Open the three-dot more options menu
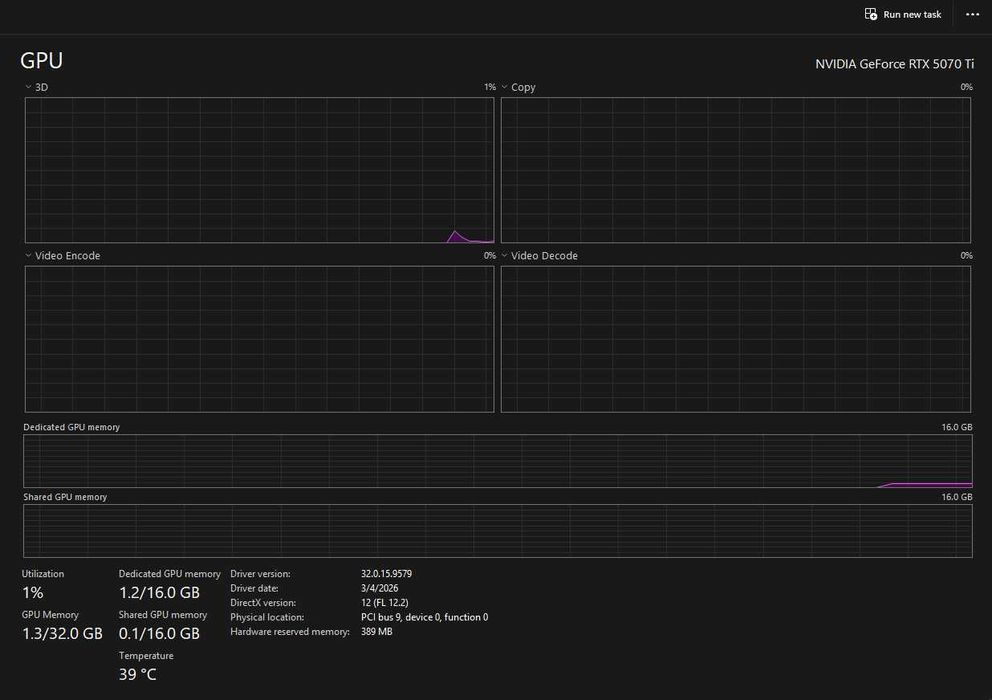This screenshot has height=700, width=992. (972, 15)
